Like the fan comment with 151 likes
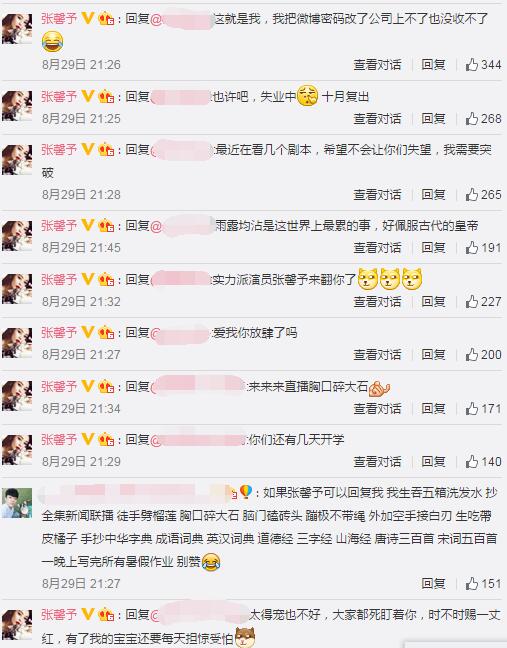The width and height of the screenshot is (507, 648). pyautogui.click(x=472, y=583)
